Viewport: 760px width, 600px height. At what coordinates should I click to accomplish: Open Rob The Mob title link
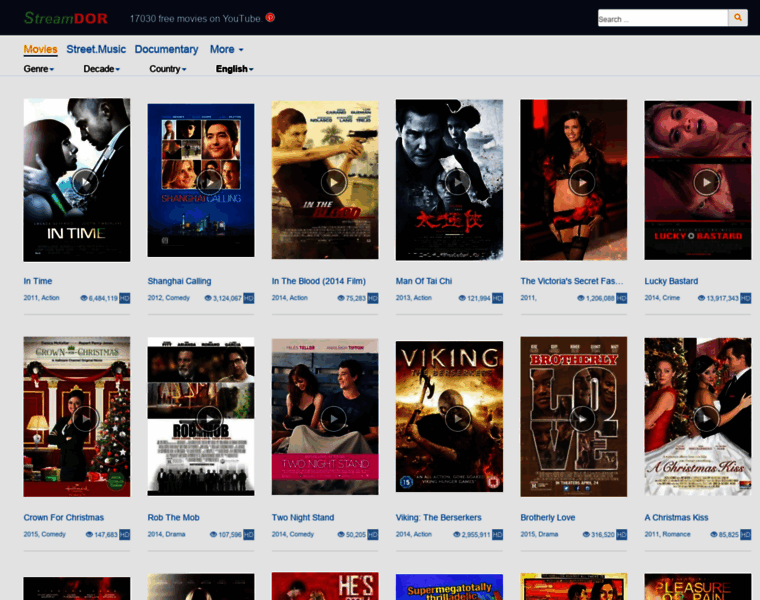coord(174,518)
